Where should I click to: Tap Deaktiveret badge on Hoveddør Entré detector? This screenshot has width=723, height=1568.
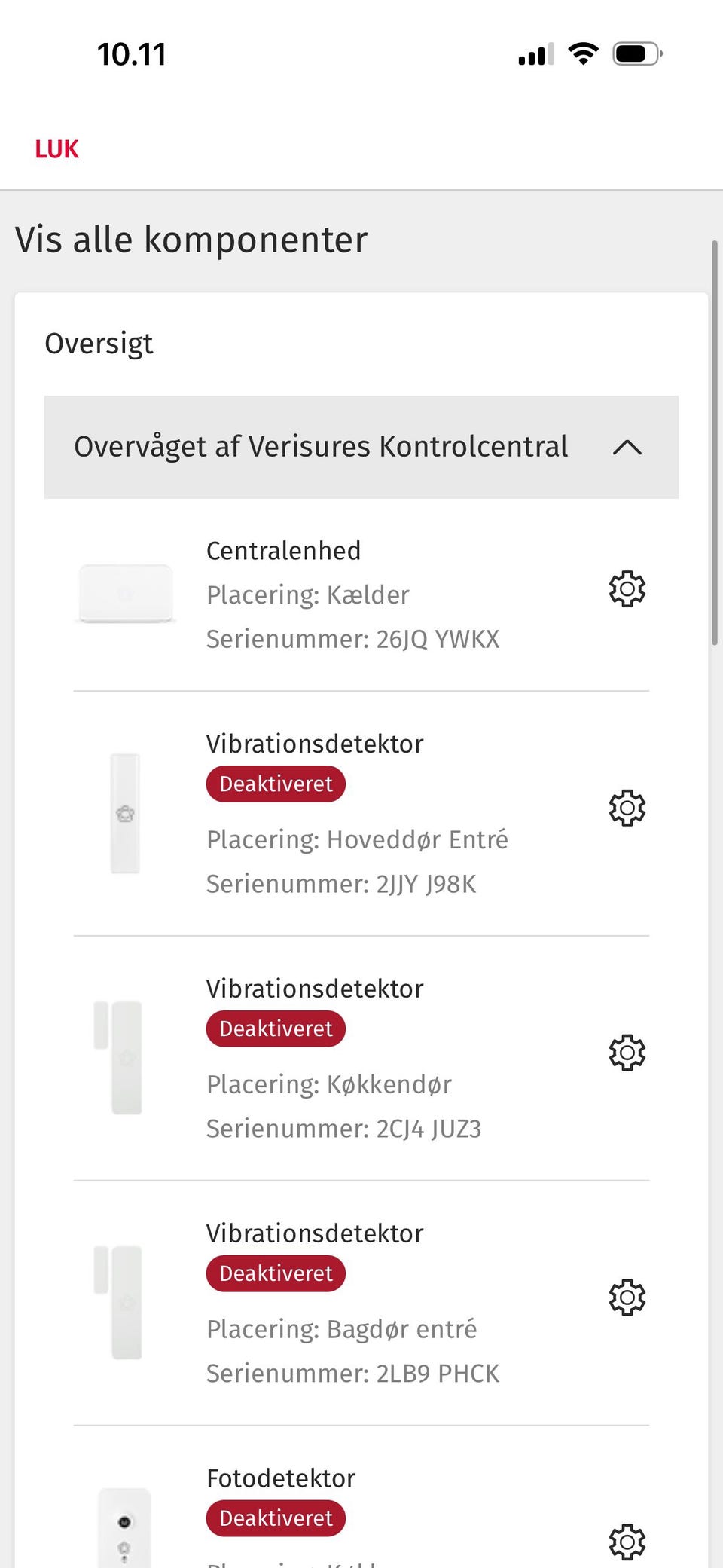276,784
